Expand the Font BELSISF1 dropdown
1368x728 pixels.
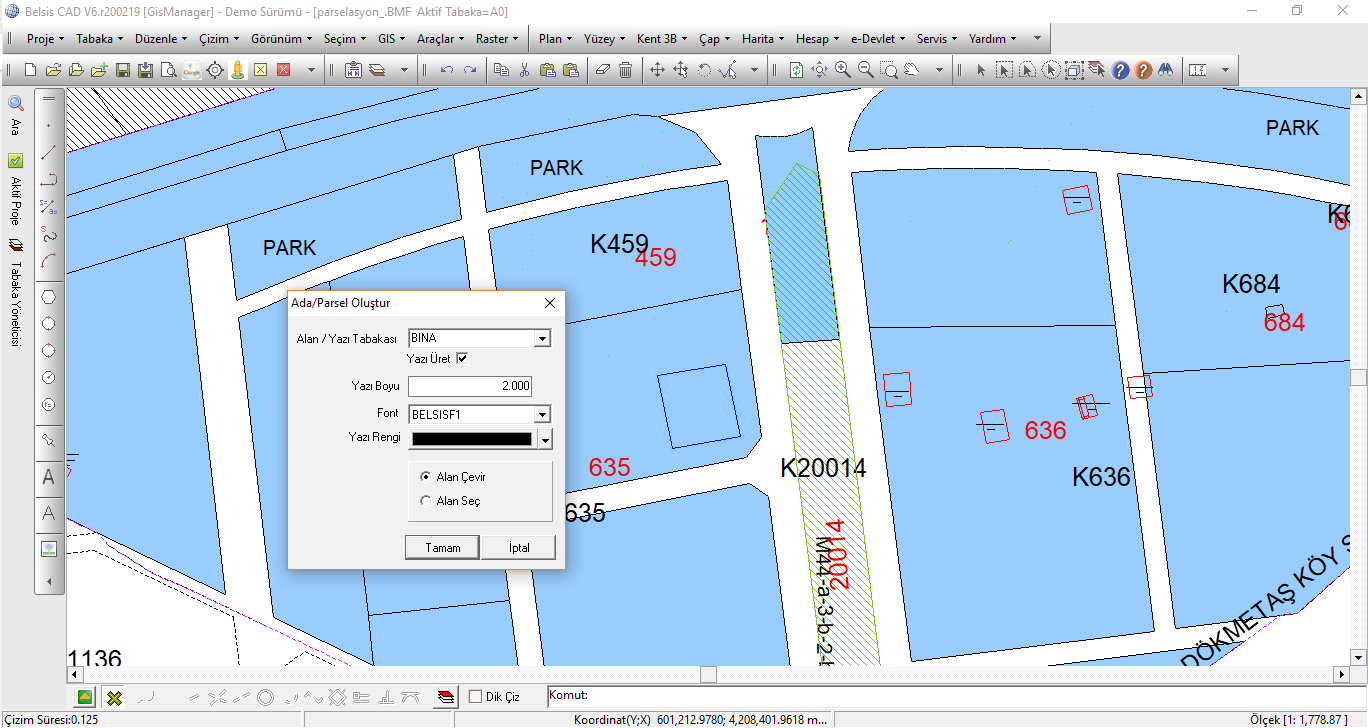coord(542,414)
